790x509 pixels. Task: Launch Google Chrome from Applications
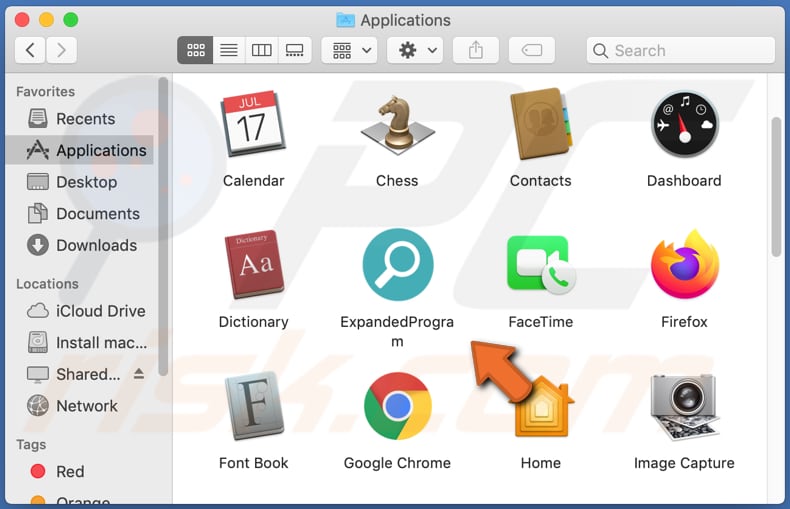click(397, 407)
